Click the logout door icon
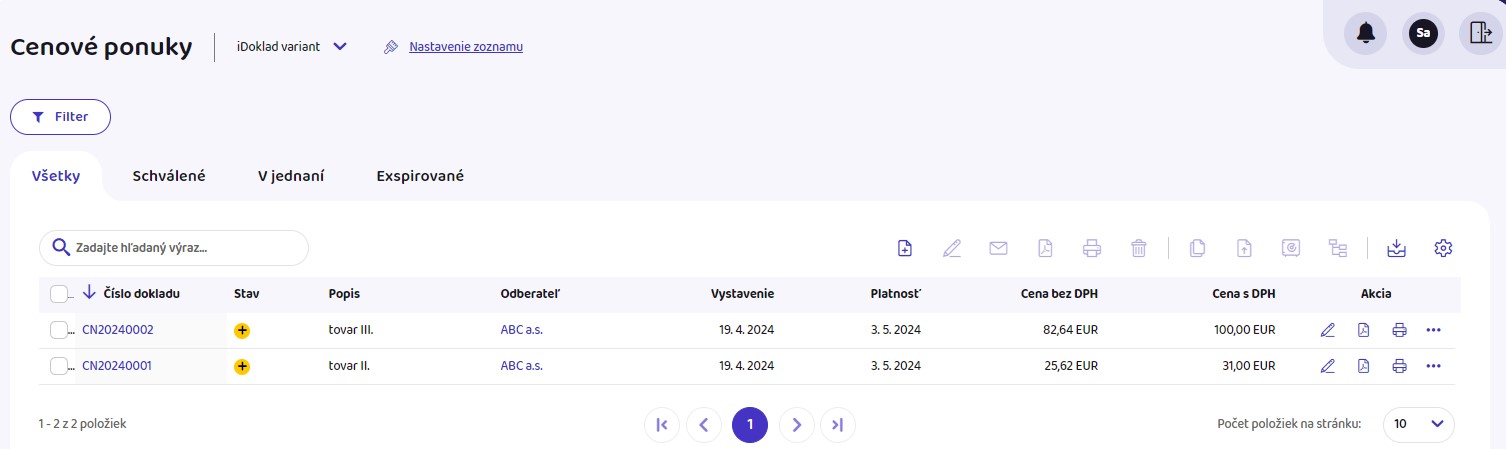 click(1480, 33)
